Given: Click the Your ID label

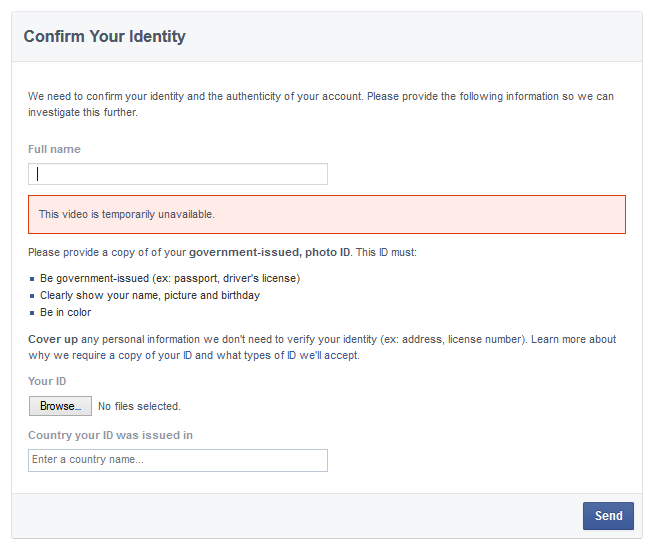Looking at the screenshot, I should [x=47, y=381].
